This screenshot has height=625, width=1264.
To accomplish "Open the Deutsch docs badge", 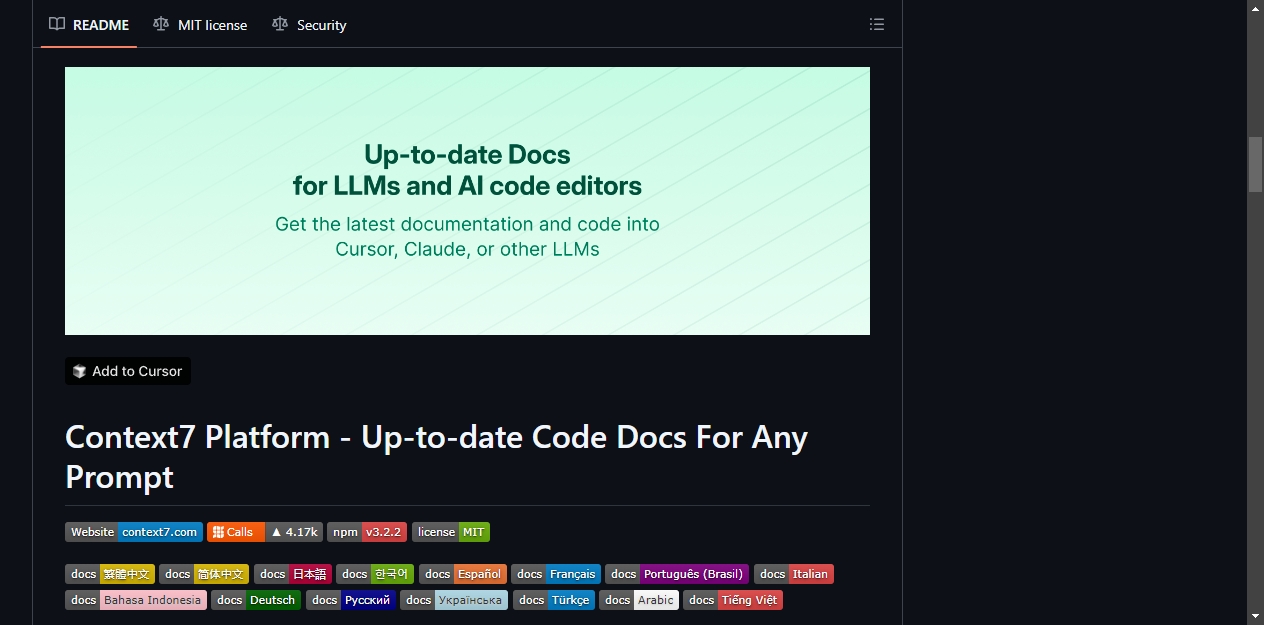I will [256, 600].
